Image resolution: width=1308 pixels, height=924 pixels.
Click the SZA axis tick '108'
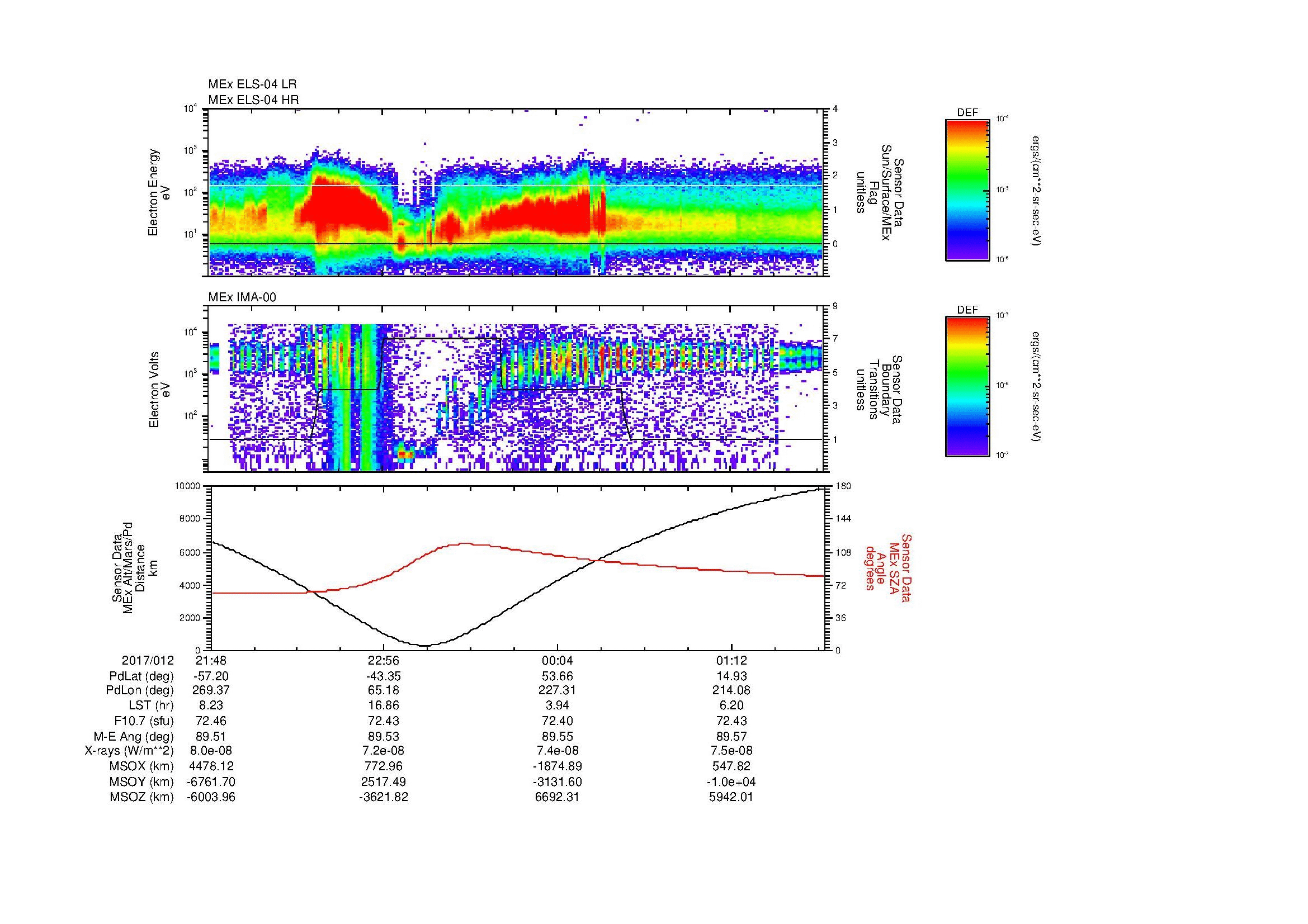click(x=843, y=552)
